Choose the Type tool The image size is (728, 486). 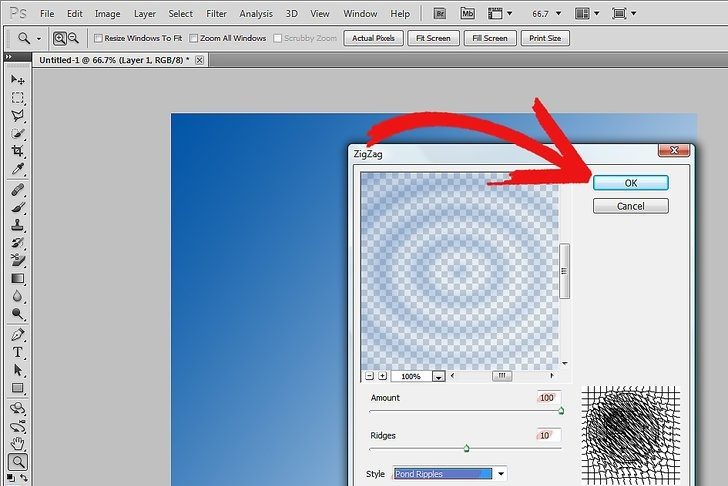[x=18, y=352]
